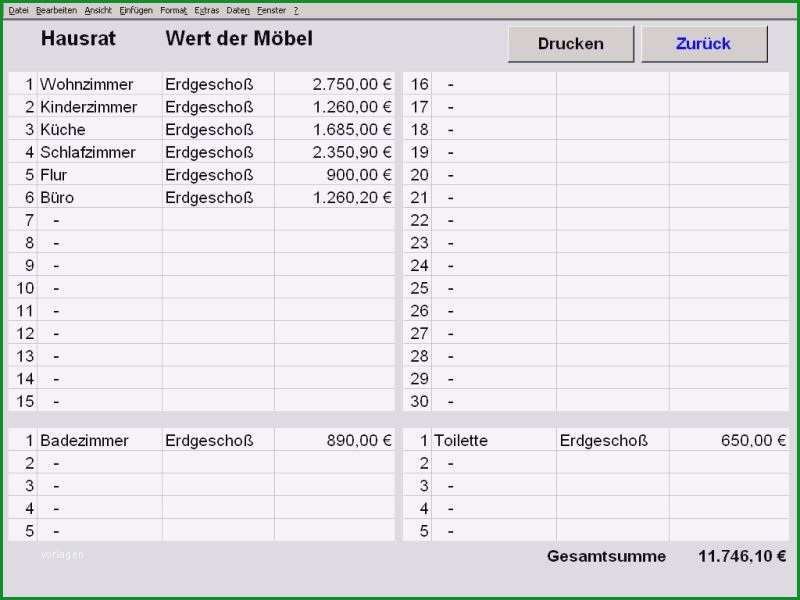800x600 pixels.
Task: Click Erdgeschoß in the Wohnzimmer row
Action: (209, 84)
